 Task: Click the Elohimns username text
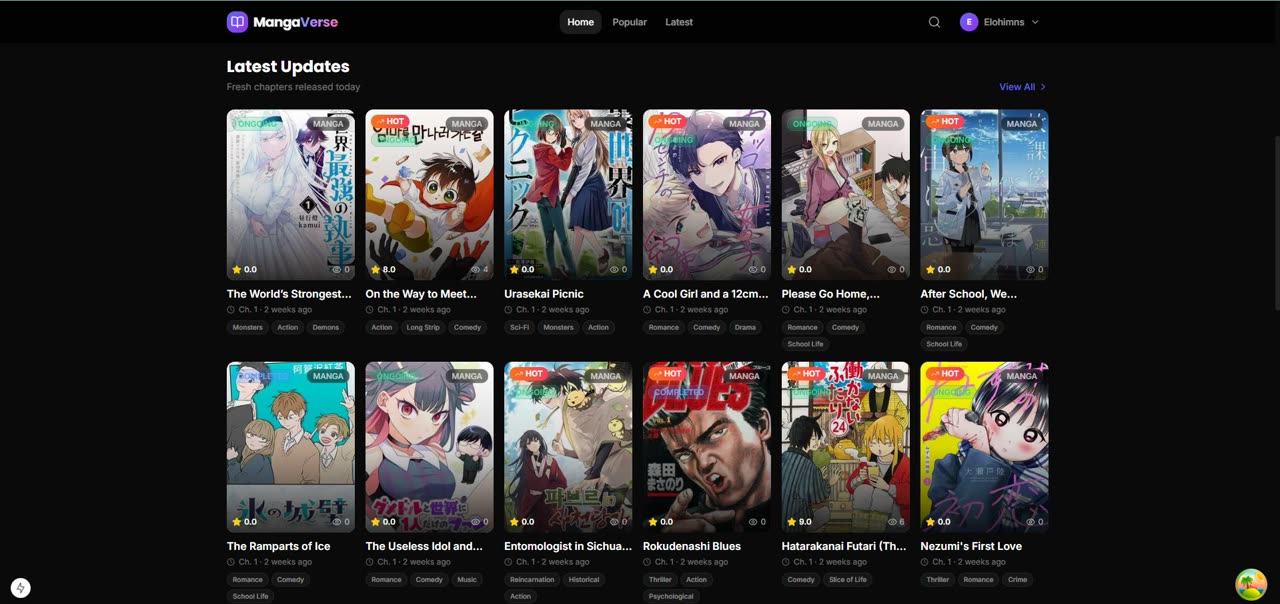(1004, 22)
